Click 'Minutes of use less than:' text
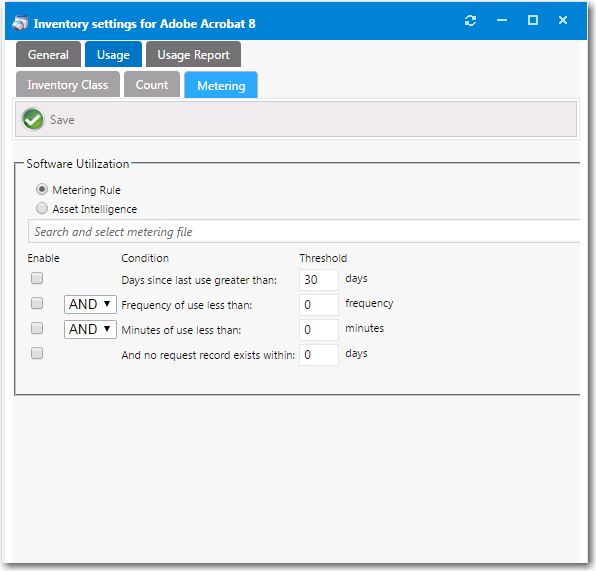This screenshot has height=571, width=596. [181, 330]
